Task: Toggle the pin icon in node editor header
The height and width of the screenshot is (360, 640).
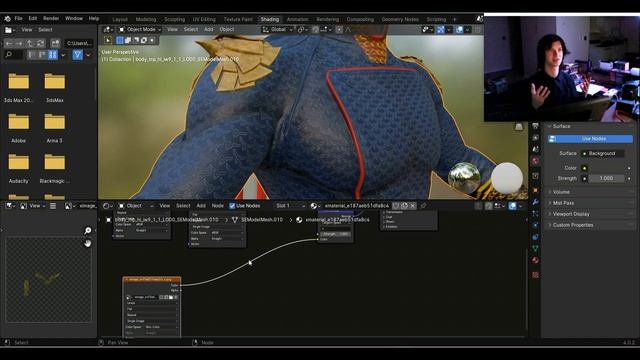Action: click(x=424, y=206)
